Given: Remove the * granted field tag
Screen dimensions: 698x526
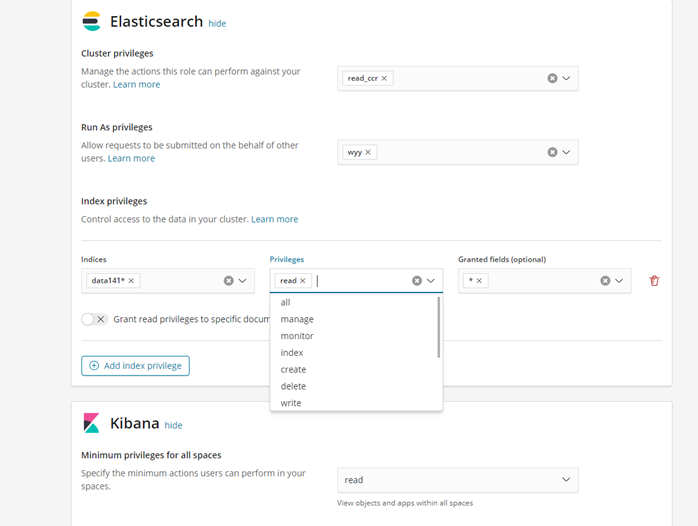Looking at the screenshot, I should [x=479, y=280].
